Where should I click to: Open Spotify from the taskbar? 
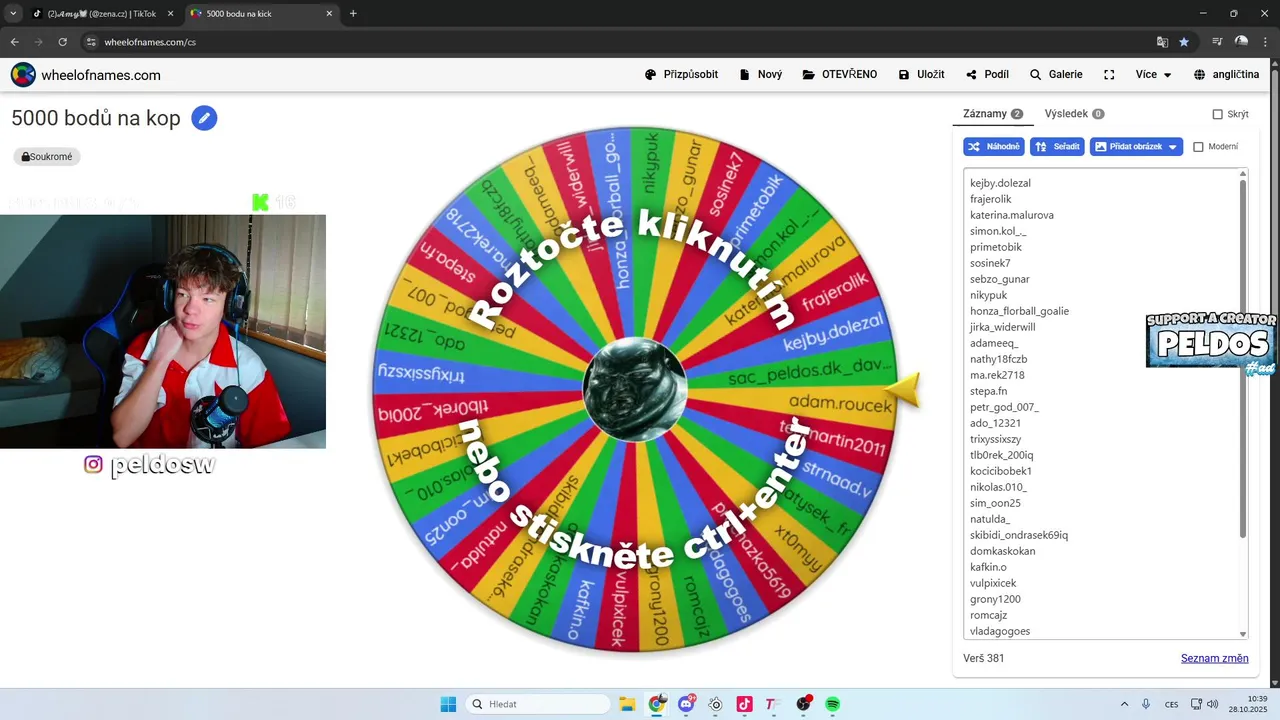[x=832, y=704]
